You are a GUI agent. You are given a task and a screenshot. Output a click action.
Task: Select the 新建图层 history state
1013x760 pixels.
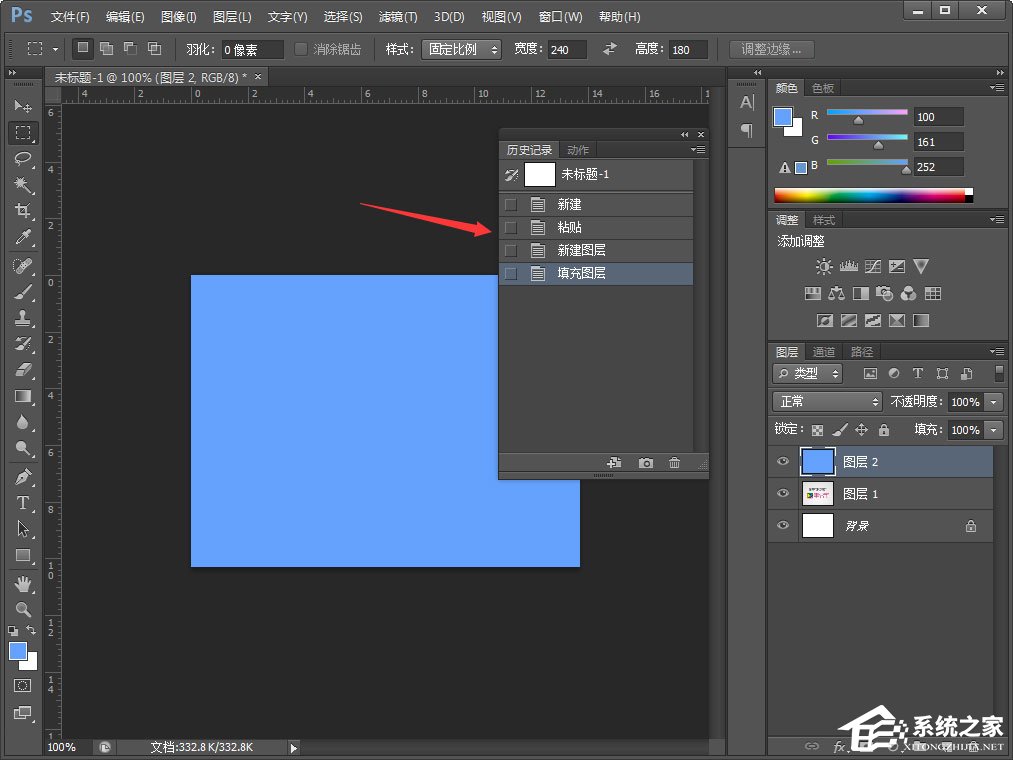(x=581, y=250)
